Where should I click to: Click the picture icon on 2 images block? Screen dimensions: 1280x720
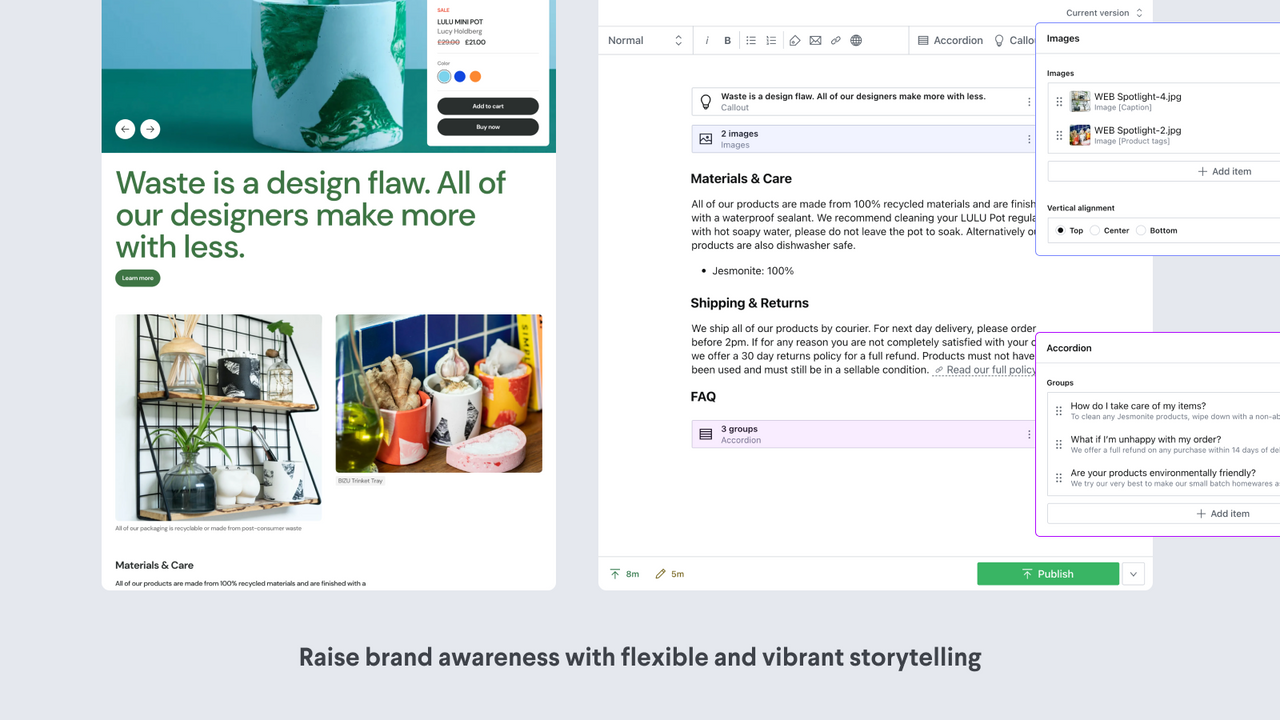tap(706, 139)
